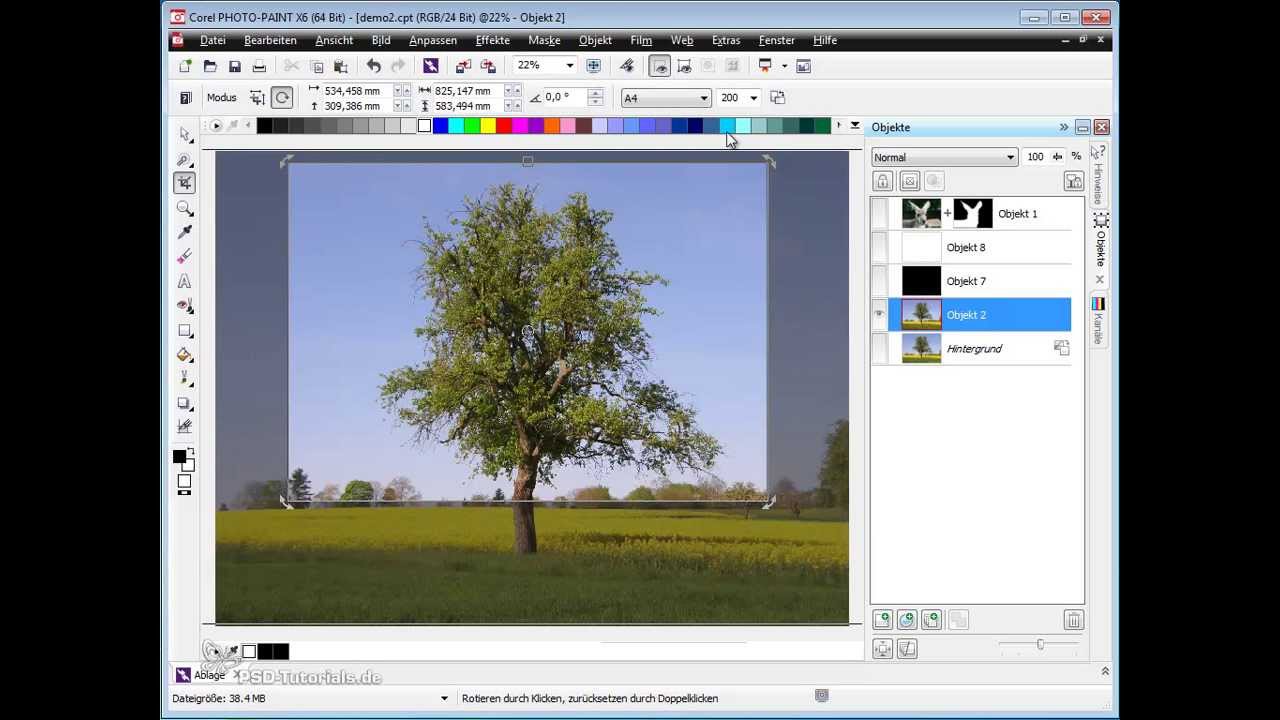Open the 200 resolution dropdown

click(x=753, y=98)
